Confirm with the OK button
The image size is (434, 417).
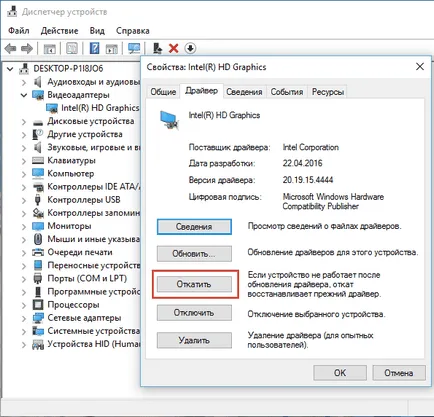[x=340, y=372]
